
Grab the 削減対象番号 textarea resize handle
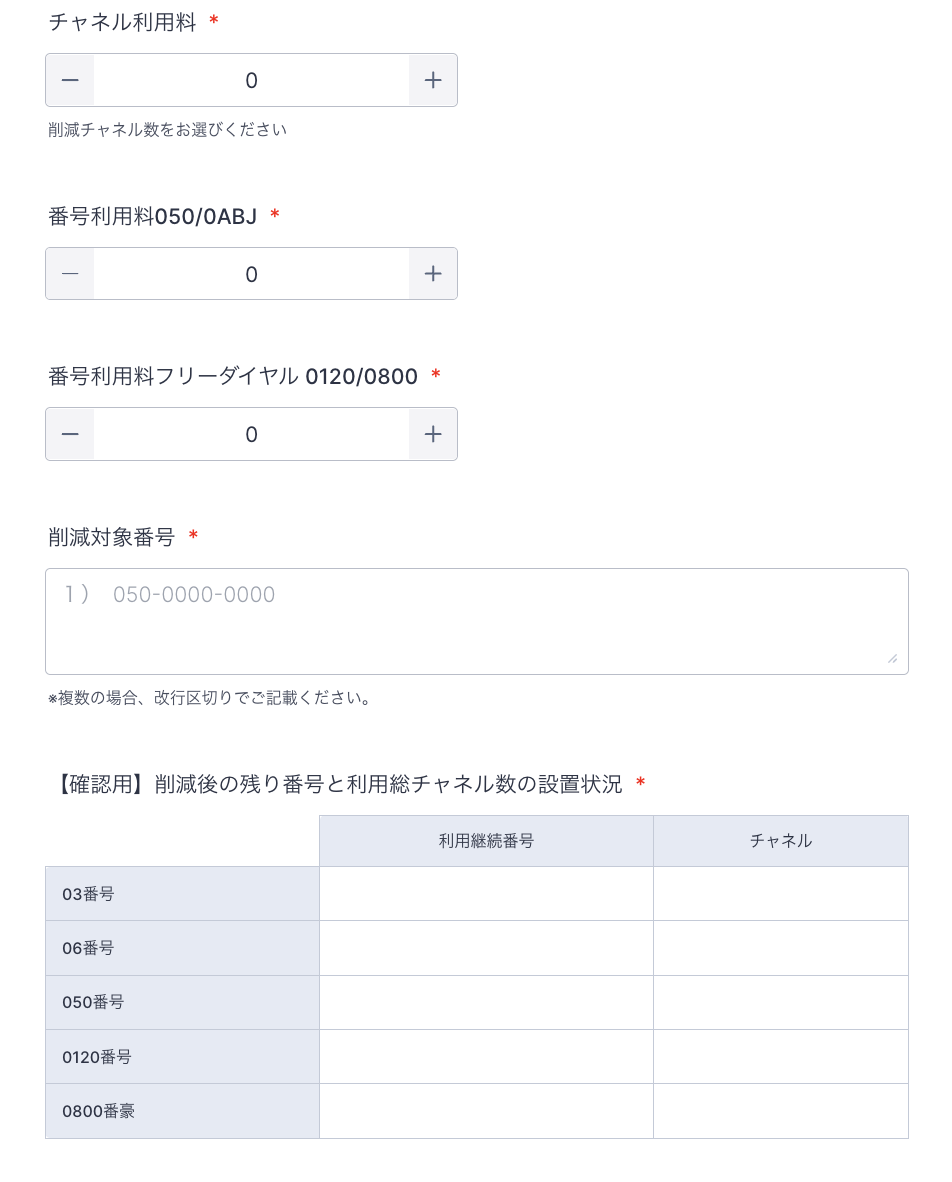tap(892, 658)
